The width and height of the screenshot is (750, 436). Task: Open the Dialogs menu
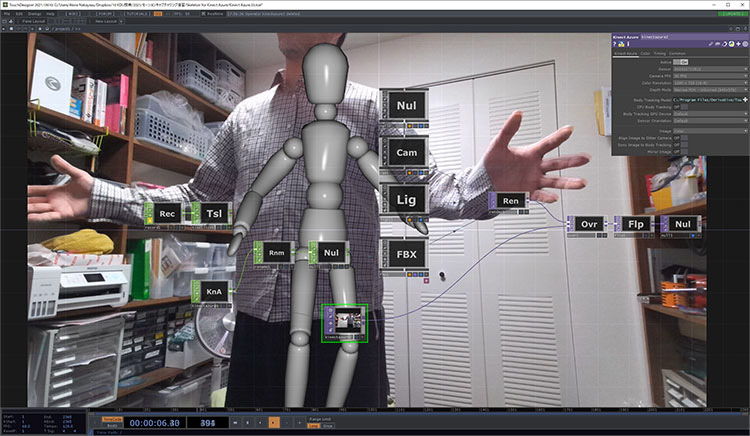34,14
